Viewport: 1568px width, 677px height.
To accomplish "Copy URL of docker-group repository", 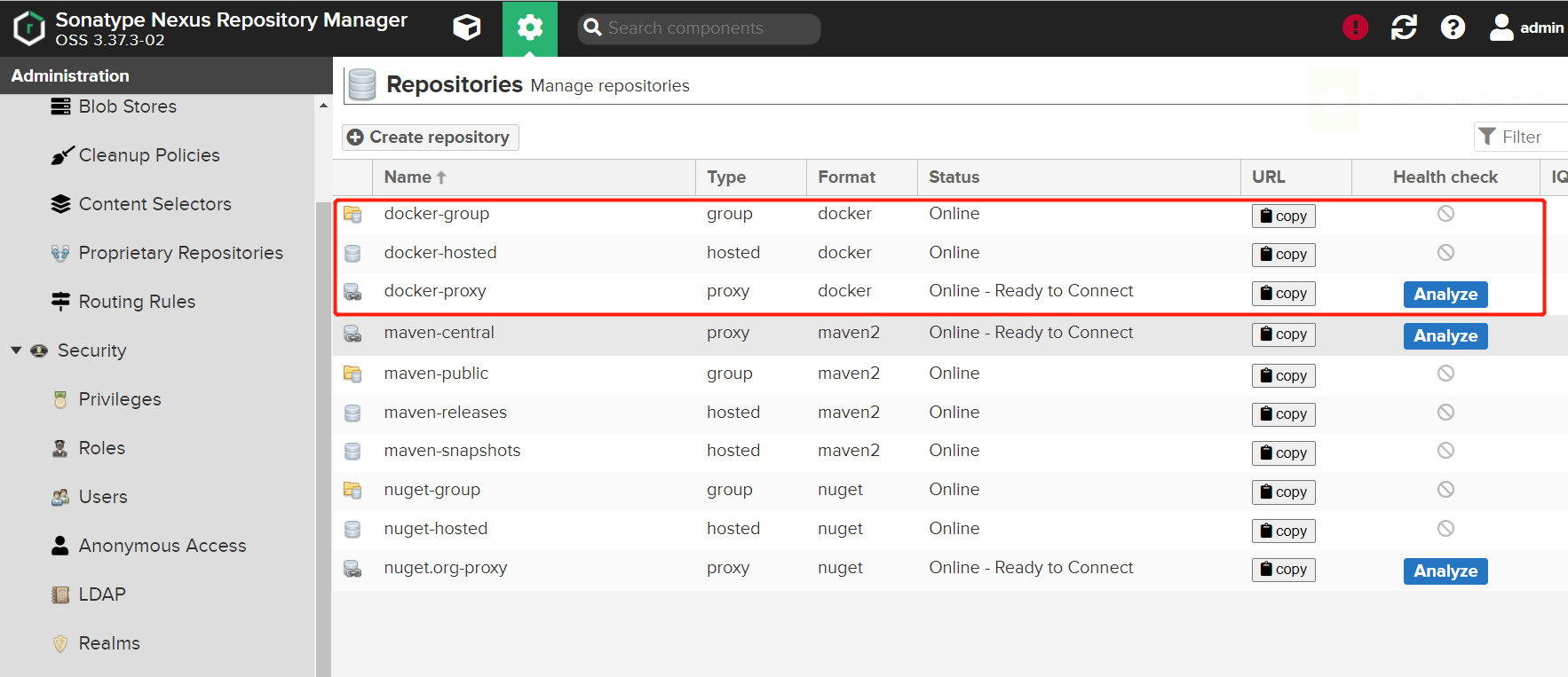I will tap(1284, 216).
